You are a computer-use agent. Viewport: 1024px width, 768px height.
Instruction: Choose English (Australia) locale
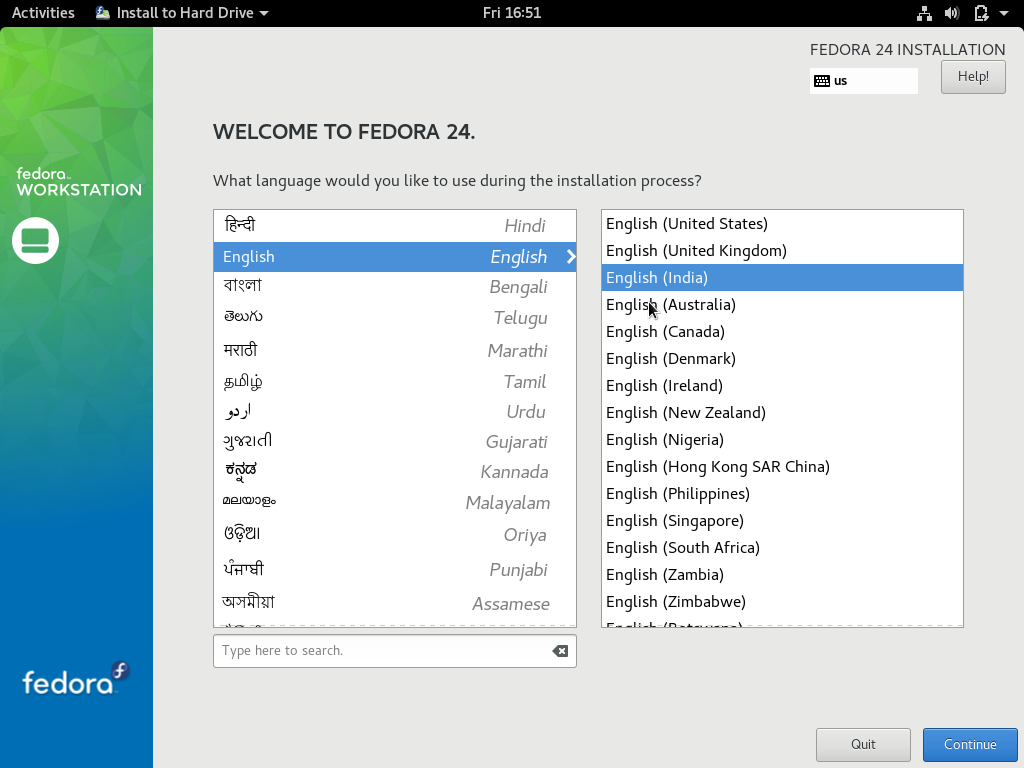(x=782, y=305)
